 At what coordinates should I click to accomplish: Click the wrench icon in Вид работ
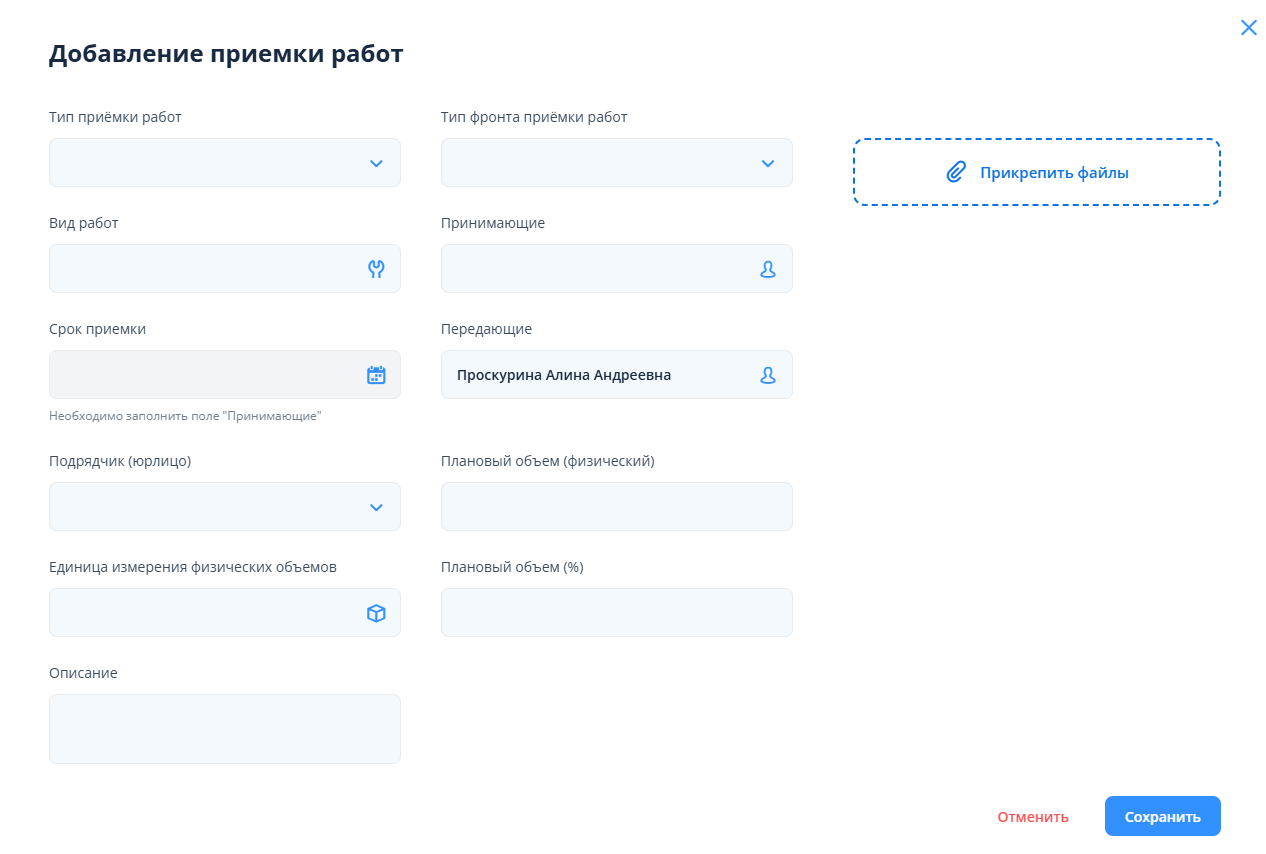(x=376, y=269)
